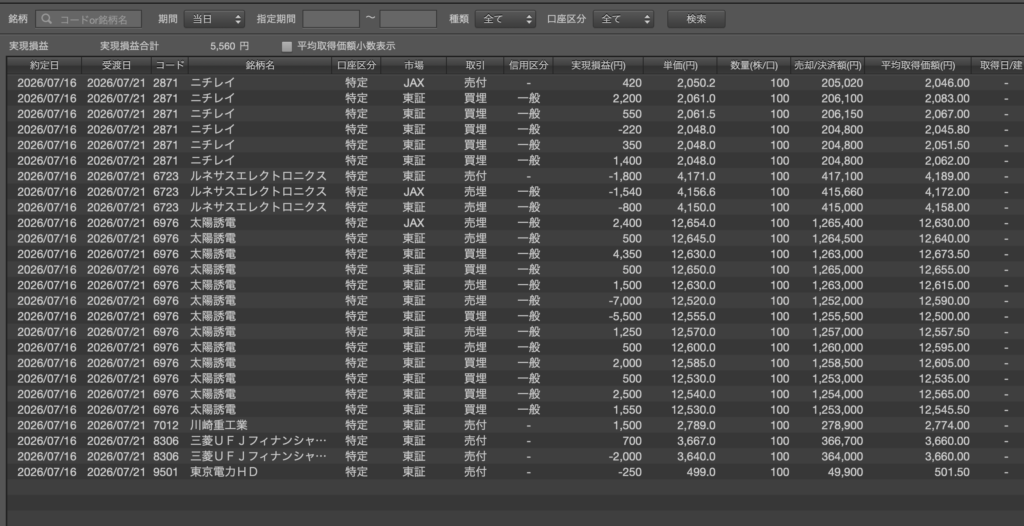Click the 12,585.0 unit price cell
The image size is (1024, 526).
point(693,363)
